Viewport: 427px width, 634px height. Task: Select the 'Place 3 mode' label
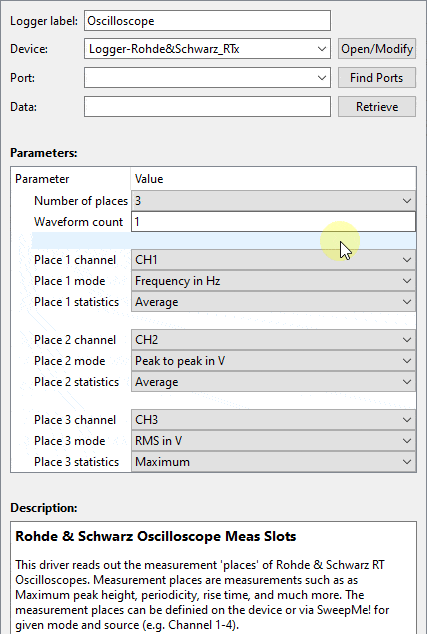(x=70, y=441)
